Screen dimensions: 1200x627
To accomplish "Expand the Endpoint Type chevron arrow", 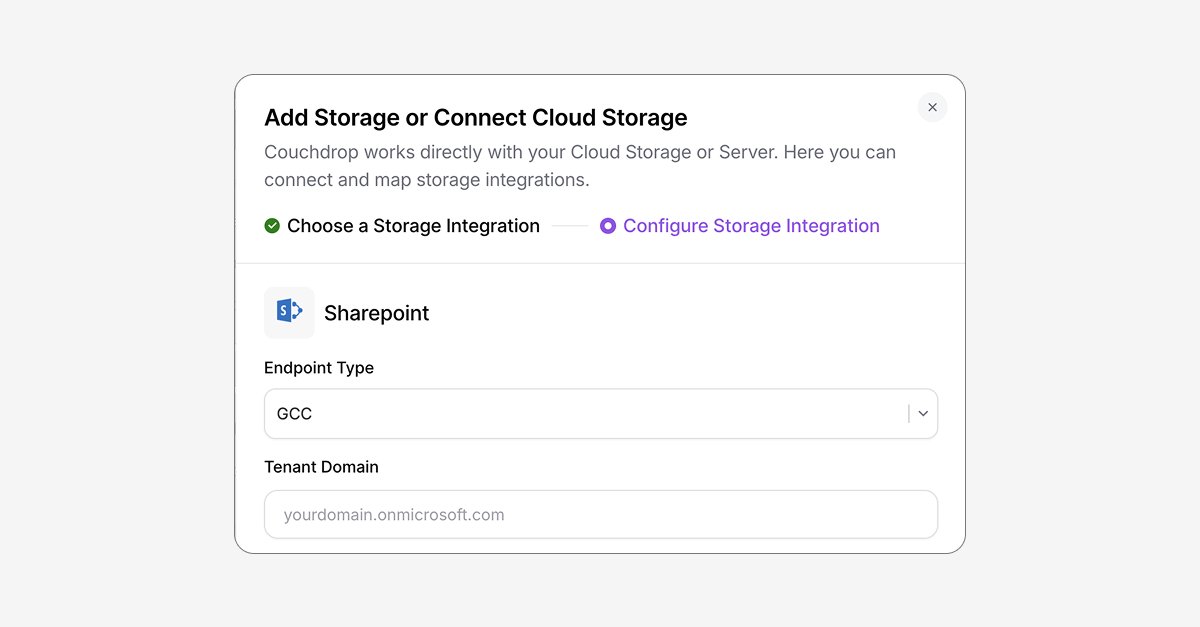I will point(923,414).
